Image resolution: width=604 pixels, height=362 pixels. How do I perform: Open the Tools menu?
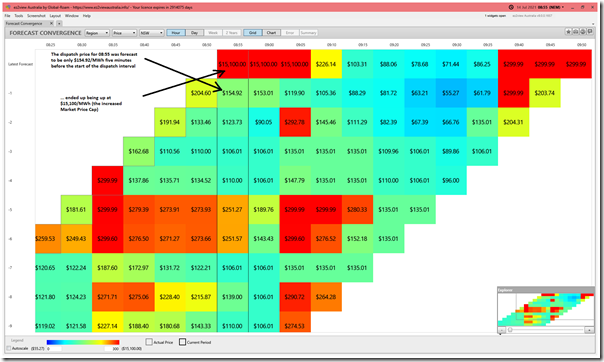point(18,16)
